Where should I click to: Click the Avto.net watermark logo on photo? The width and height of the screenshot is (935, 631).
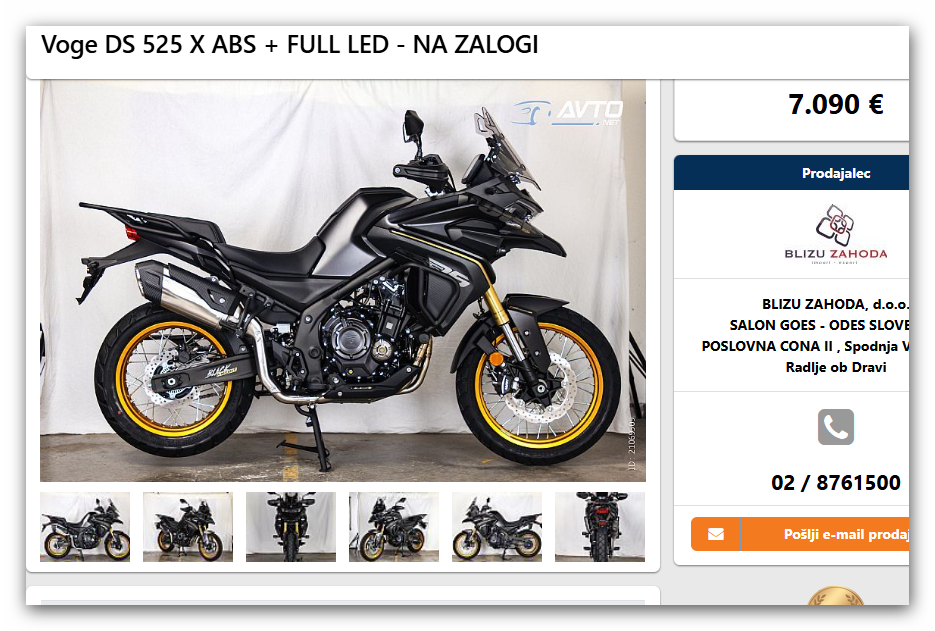(568, 113)
